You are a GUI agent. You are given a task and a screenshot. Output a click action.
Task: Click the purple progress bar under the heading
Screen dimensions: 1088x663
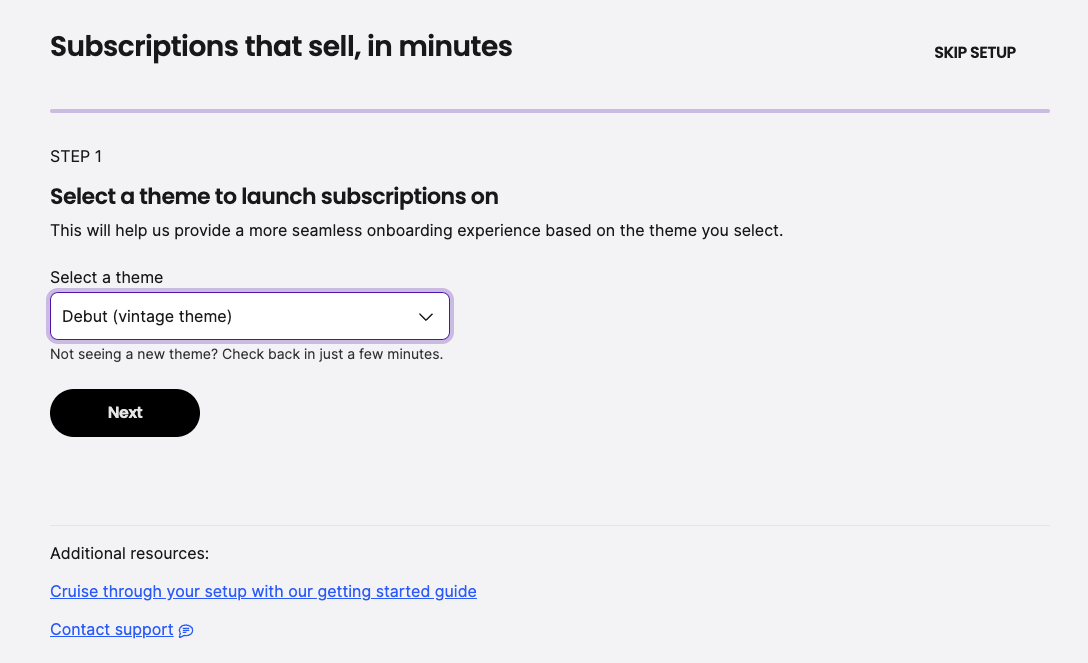tap(550, 107)
